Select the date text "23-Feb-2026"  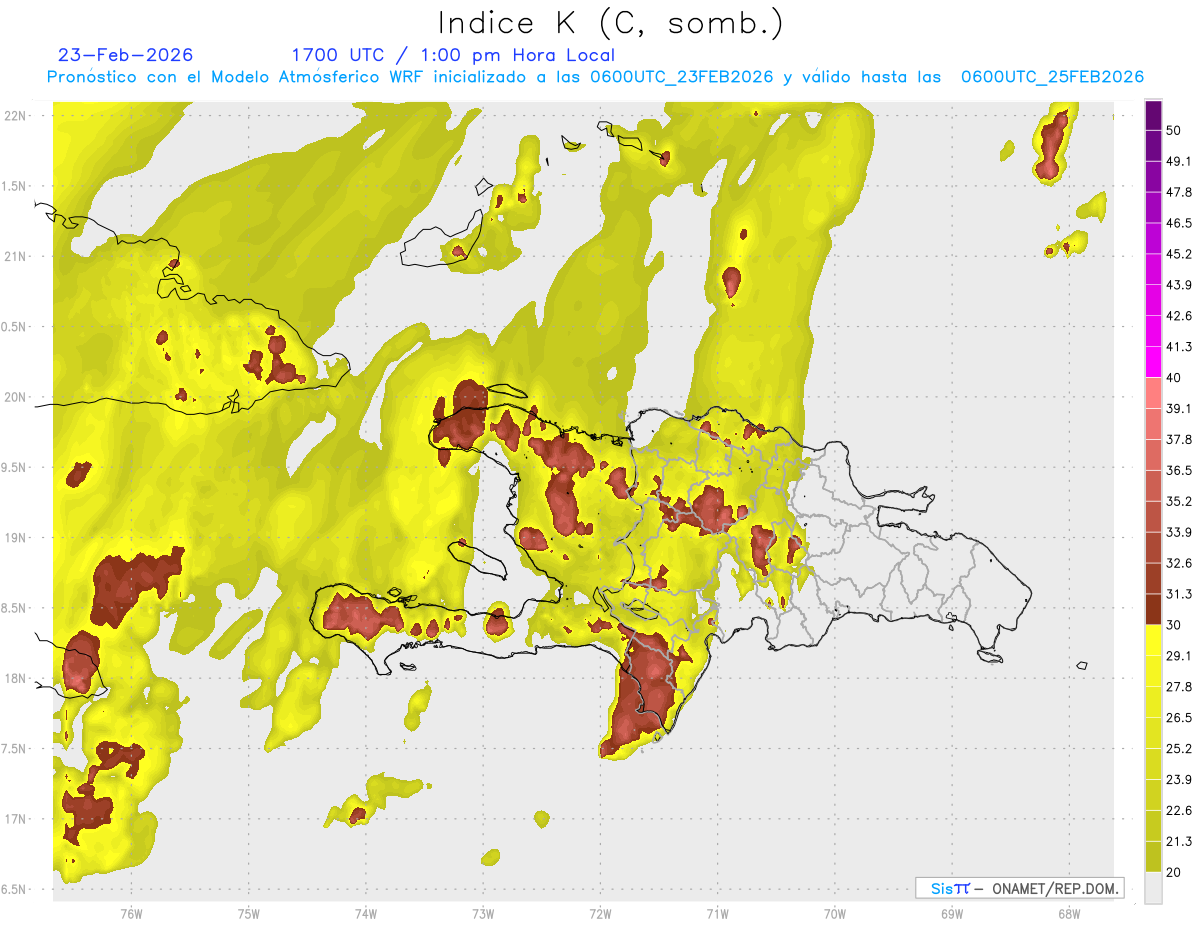coord(125,55)
